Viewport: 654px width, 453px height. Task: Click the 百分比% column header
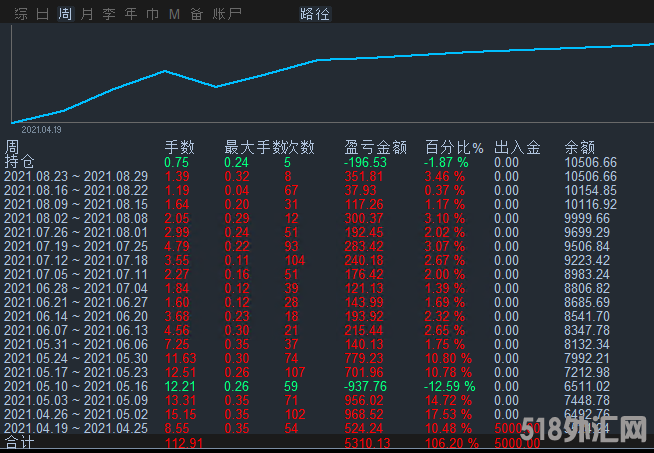click(x=454, y=147)
